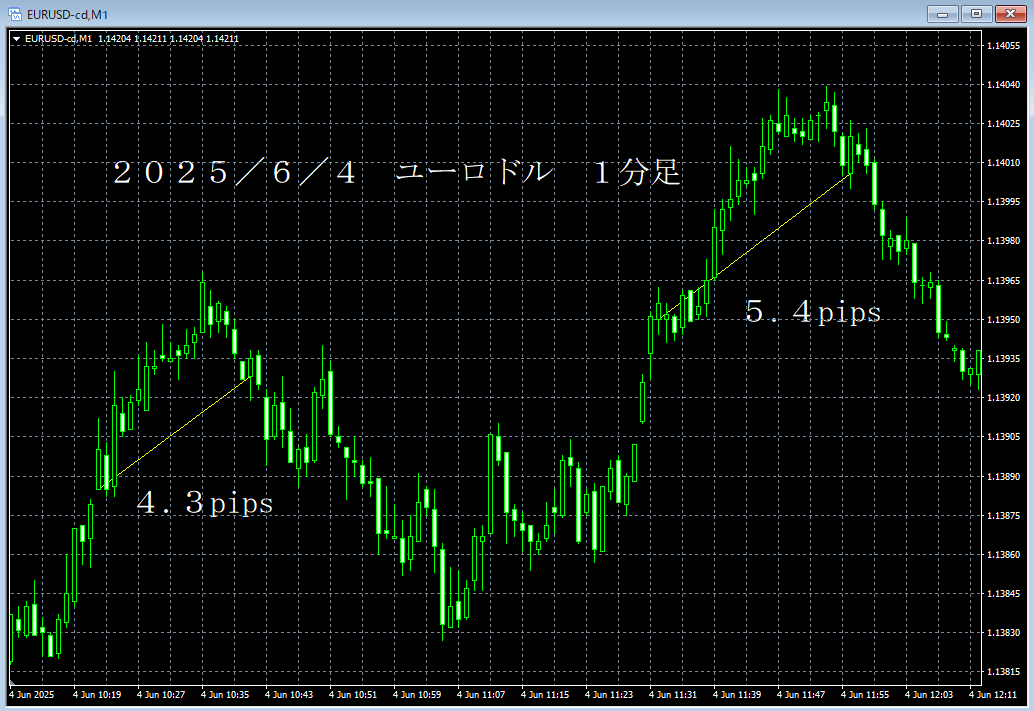Image resolution: width=1034 pixels, height=711 pixels.
Task: Click price level 1.13860 on the price scale
Action: [x=1003, y=554]
